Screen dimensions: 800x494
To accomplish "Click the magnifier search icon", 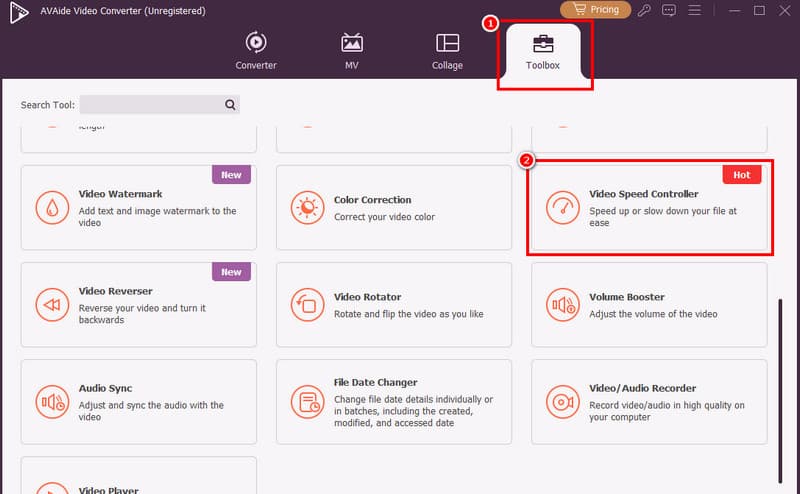I will (230, 104).
